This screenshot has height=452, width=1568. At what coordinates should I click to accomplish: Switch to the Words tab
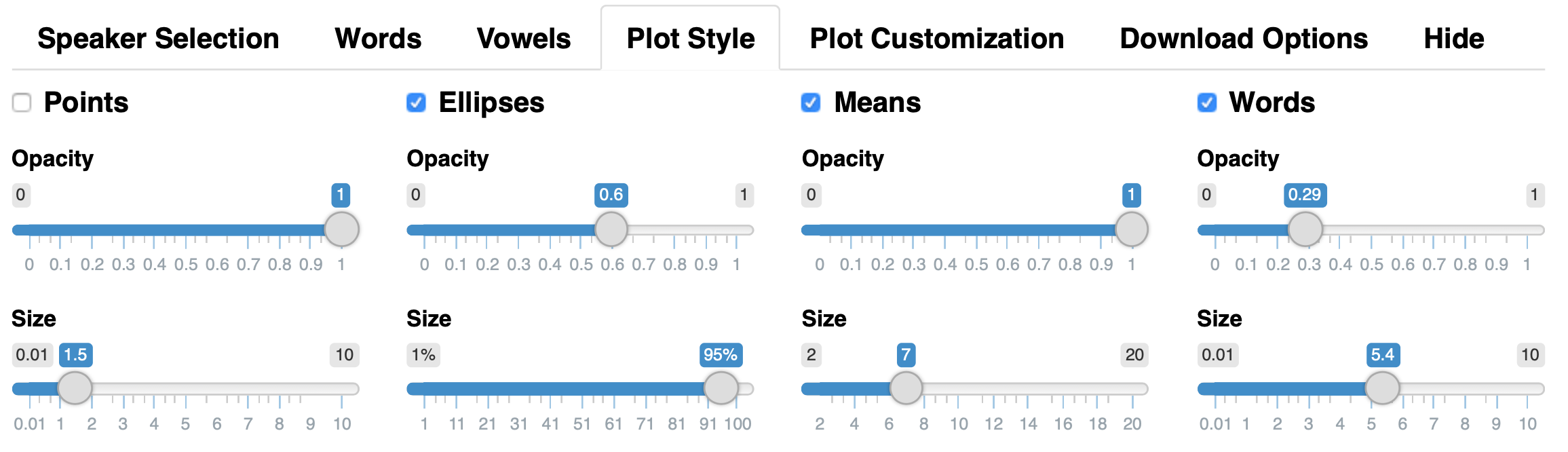tap(378, 39)
